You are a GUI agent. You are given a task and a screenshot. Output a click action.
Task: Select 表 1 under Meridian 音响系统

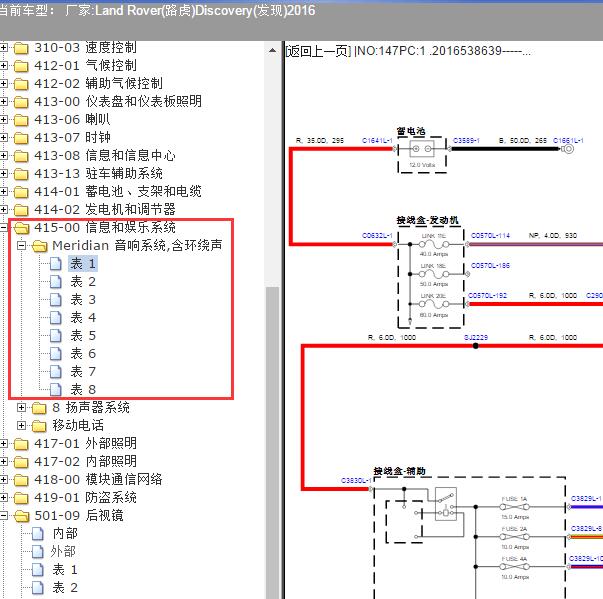(83, 264)
